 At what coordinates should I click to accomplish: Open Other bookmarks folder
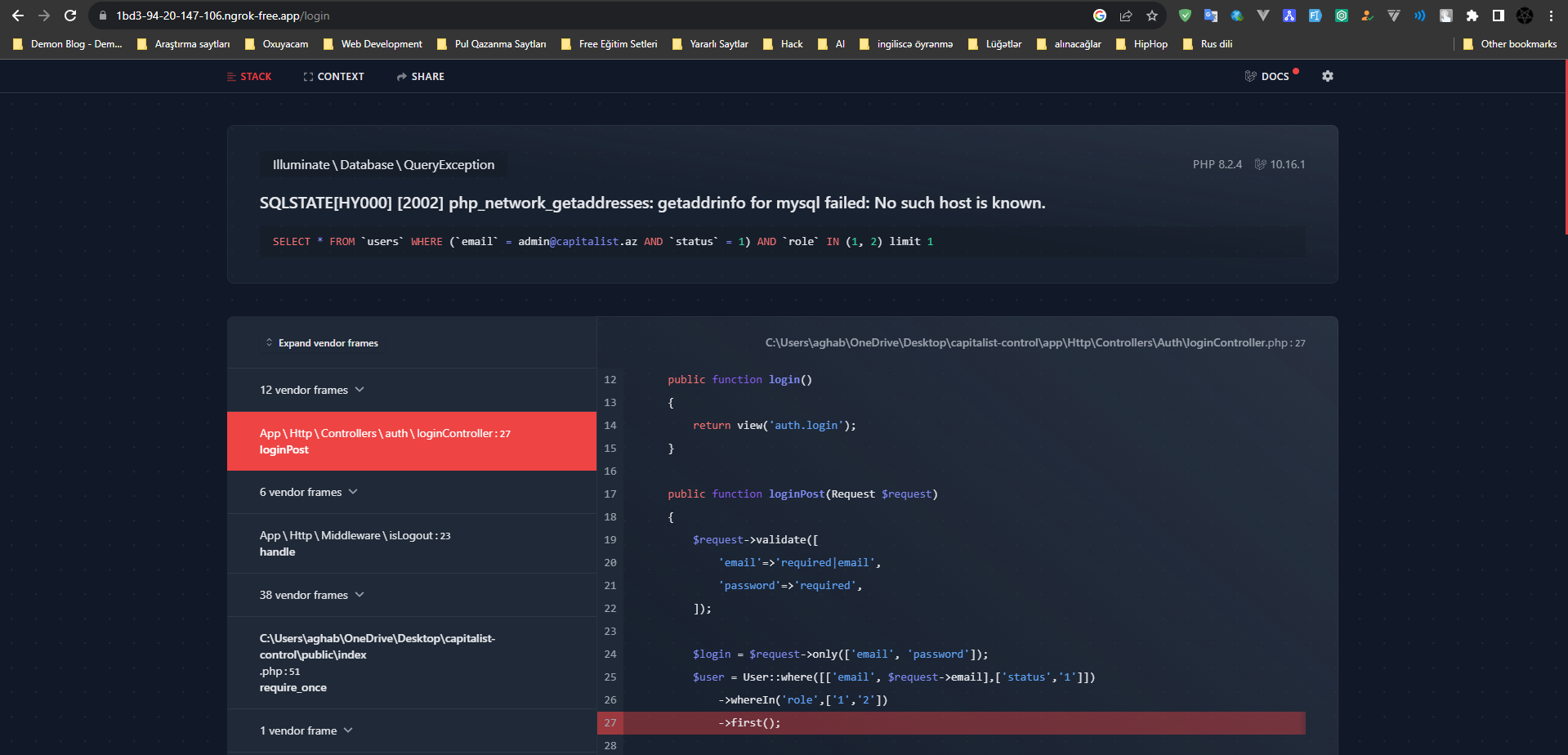[1510, 44]
